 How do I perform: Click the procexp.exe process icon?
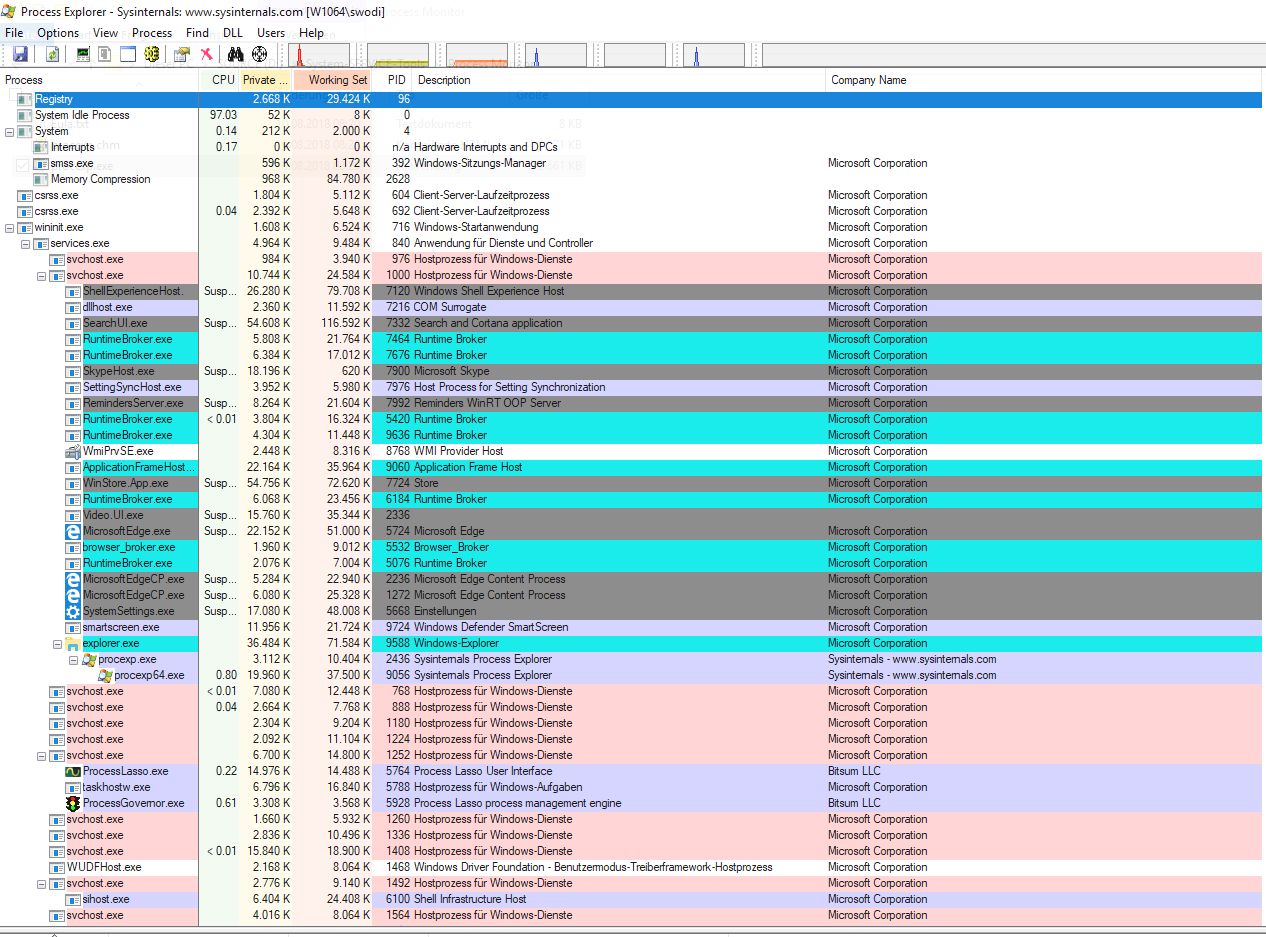tap(89, 659)
